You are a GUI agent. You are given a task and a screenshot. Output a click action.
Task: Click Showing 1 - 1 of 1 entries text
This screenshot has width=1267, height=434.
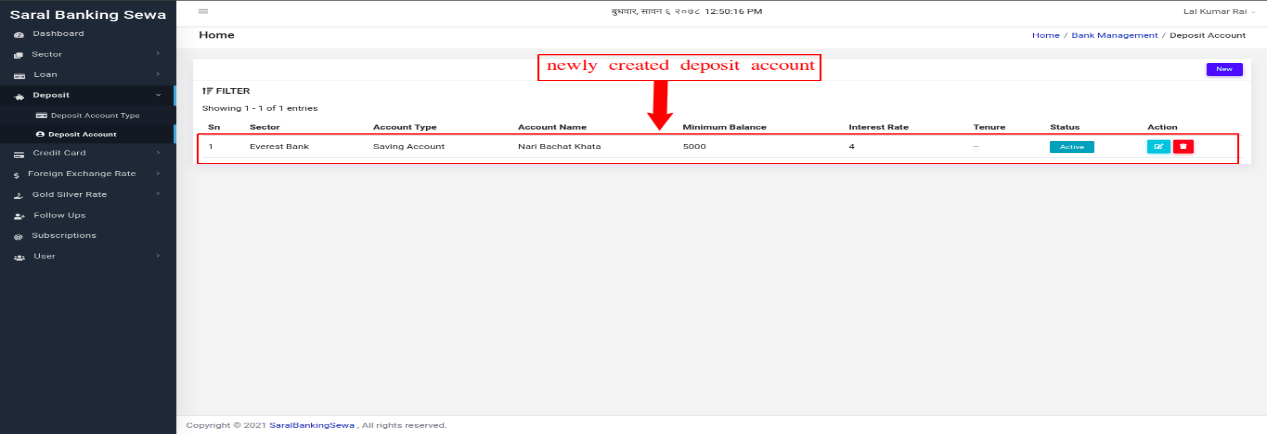click(x=260, y=108)
